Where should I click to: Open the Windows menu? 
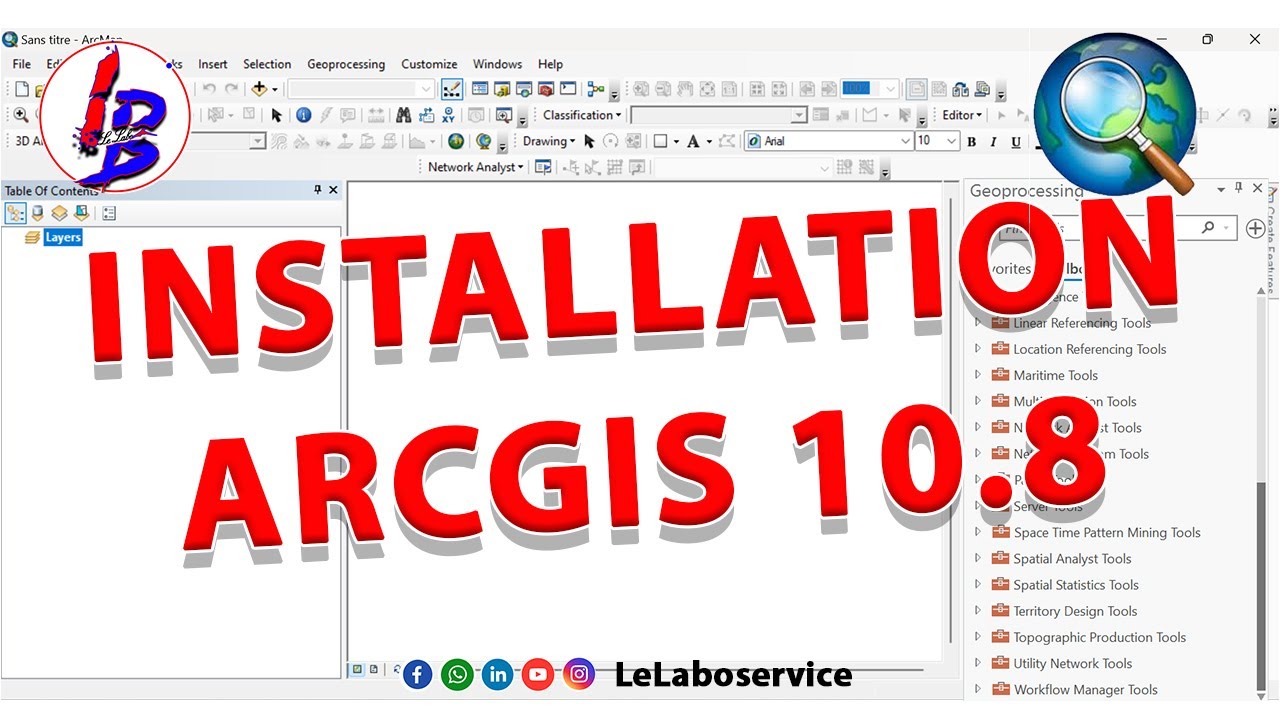pos(498,64)
